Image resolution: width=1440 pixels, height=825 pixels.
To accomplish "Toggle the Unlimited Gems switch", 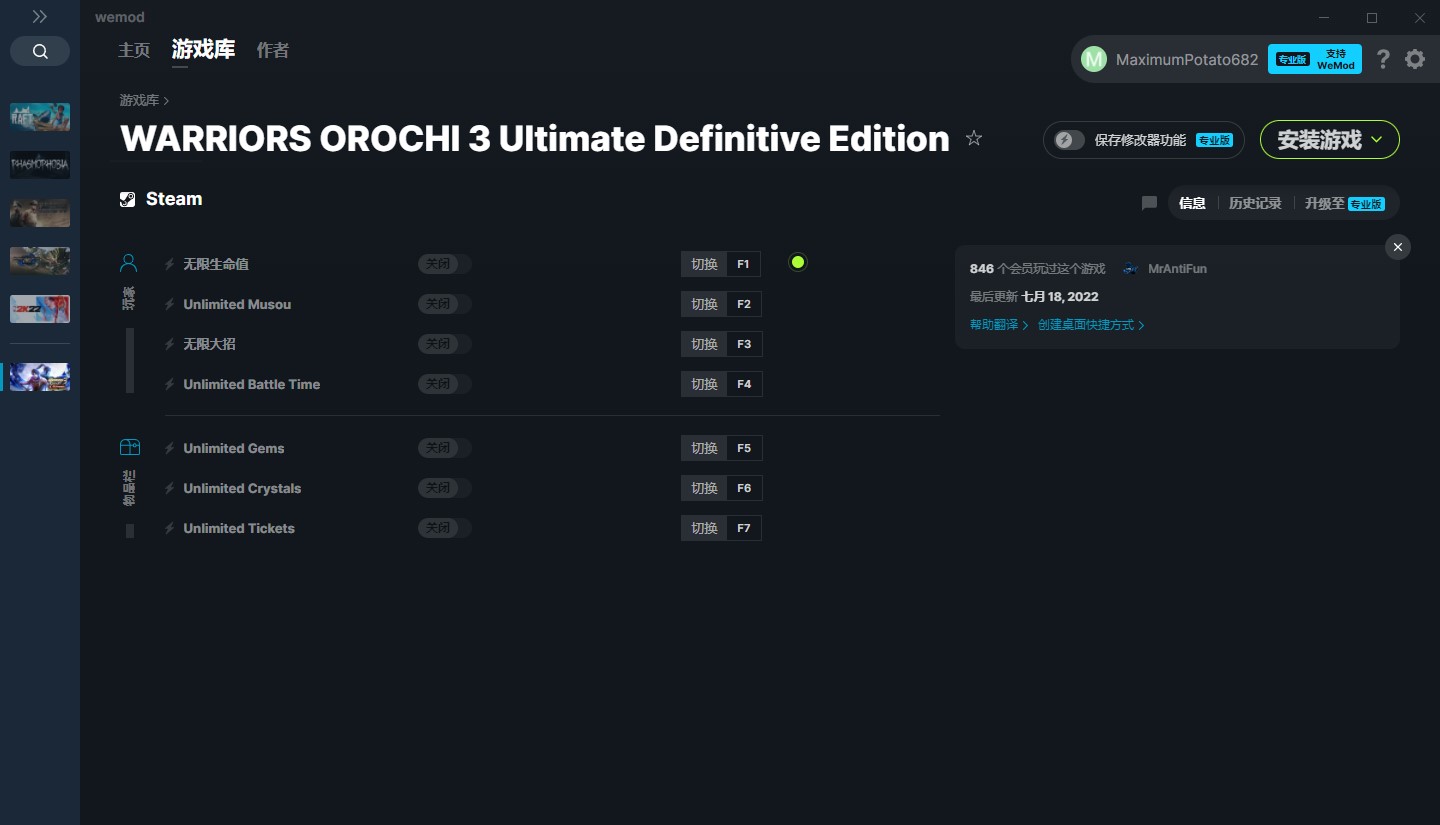I will click(x=444, y=448).
